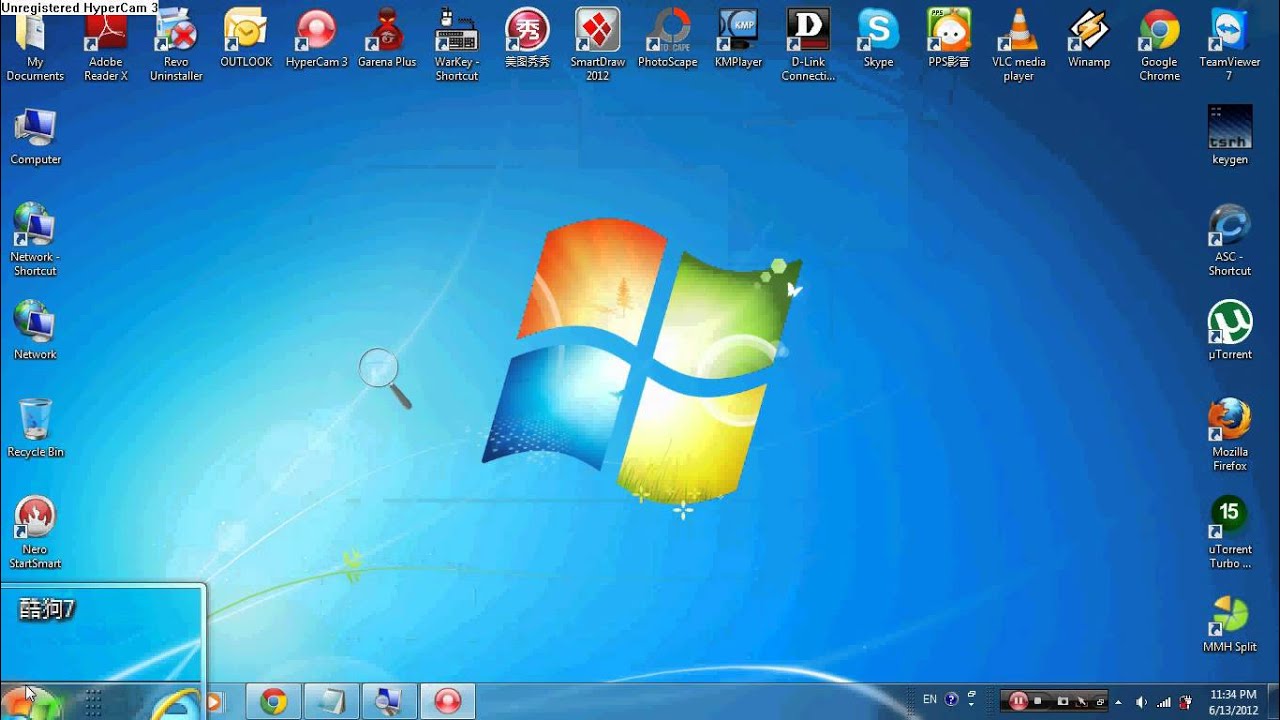Launch Skype from the desktop
1280x720 pixels.
[878, 38]
